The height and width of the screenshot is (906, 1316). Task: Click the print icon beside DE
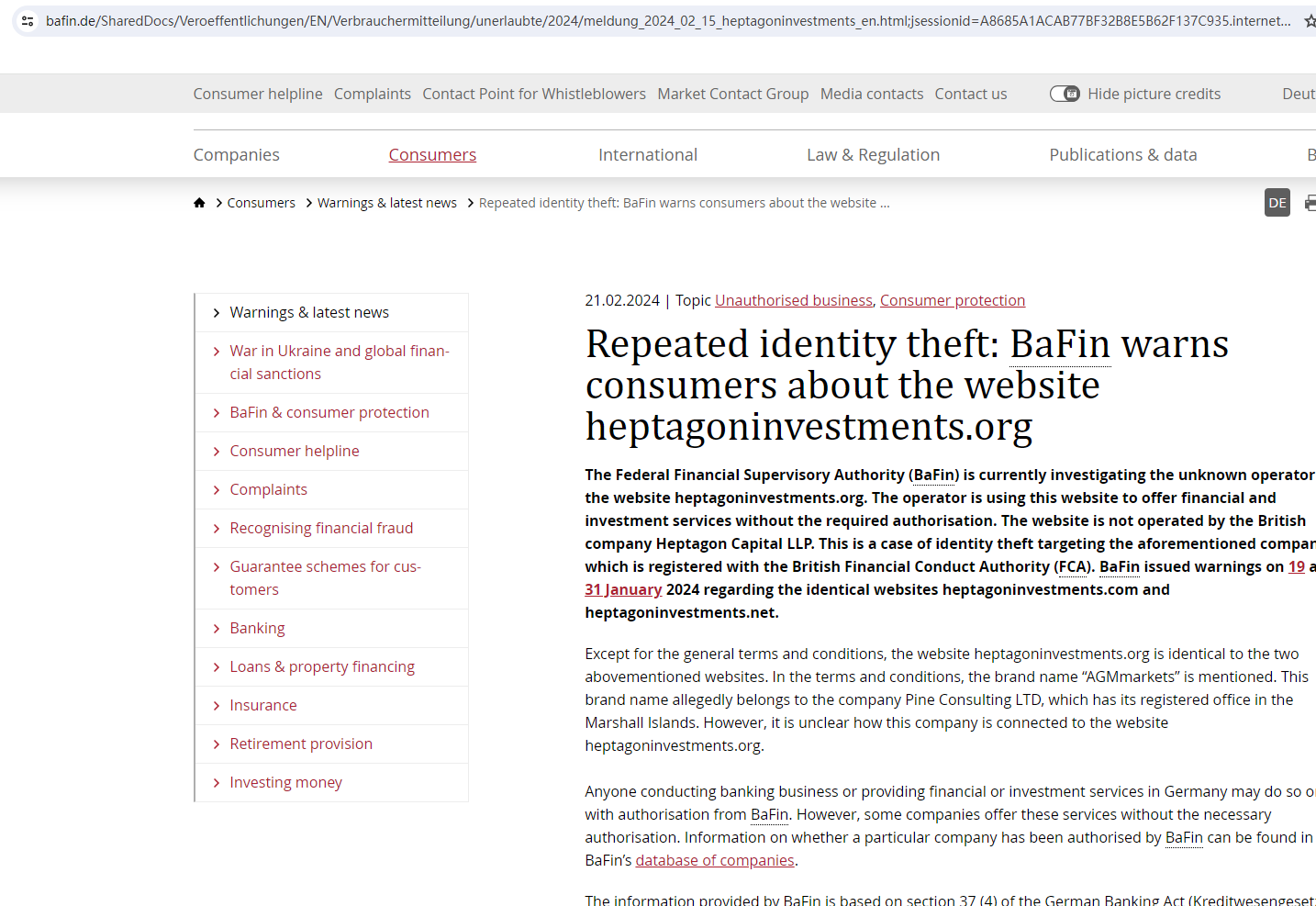pyautogui.click(x=1310, y=203)
